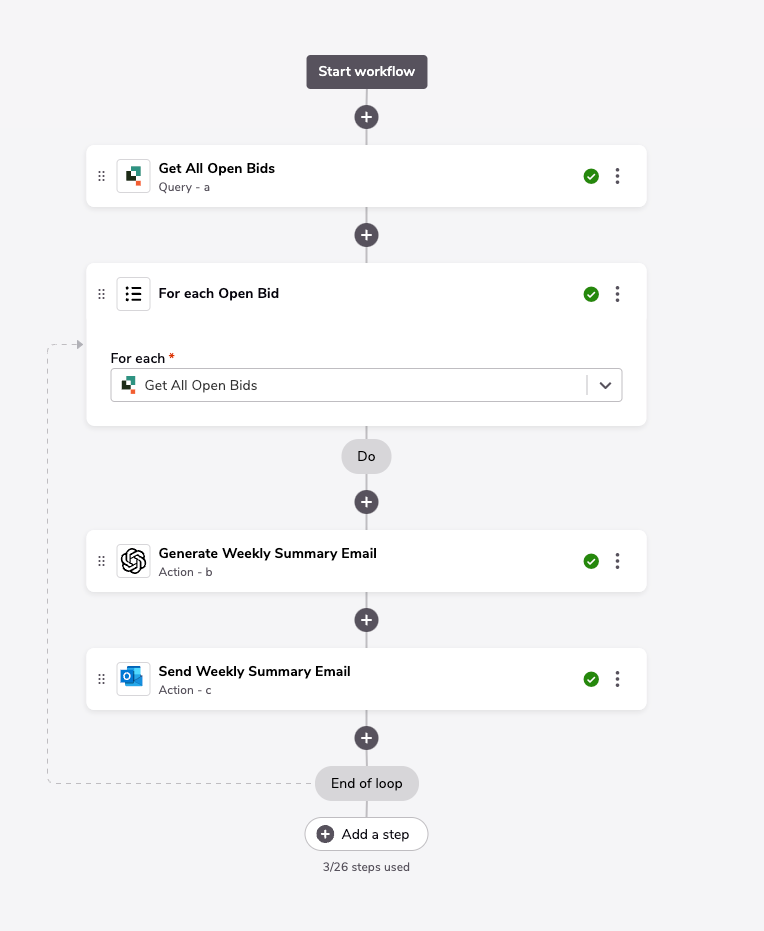Click the End of loop label
Viewport: 764px width, 931px height.
tap(366, 783)
